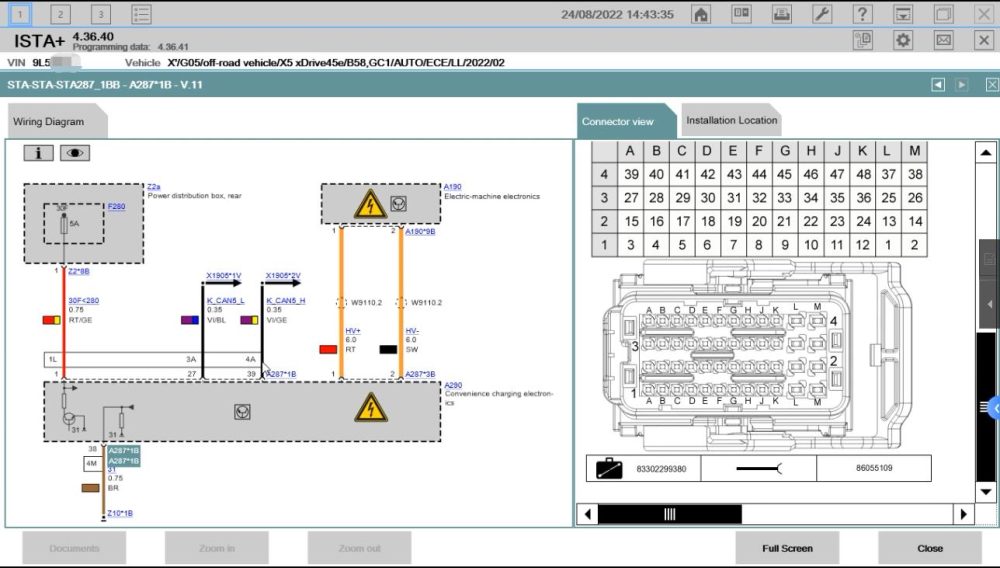Open F280 fuse link
This screenshot has height=568, width=1000.
point(117,207)
